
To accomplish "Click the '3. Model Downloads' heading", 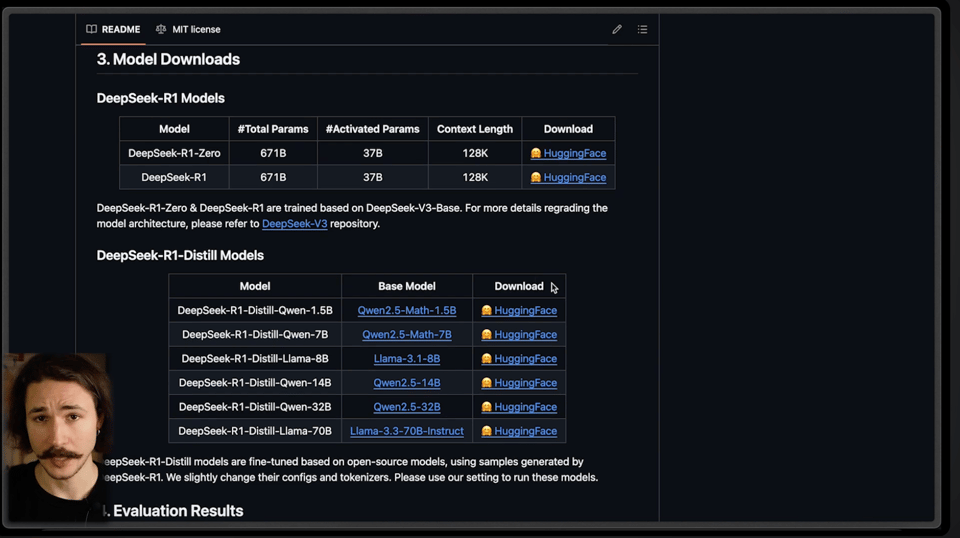I will pyautogui.click(x=168, y=59).
